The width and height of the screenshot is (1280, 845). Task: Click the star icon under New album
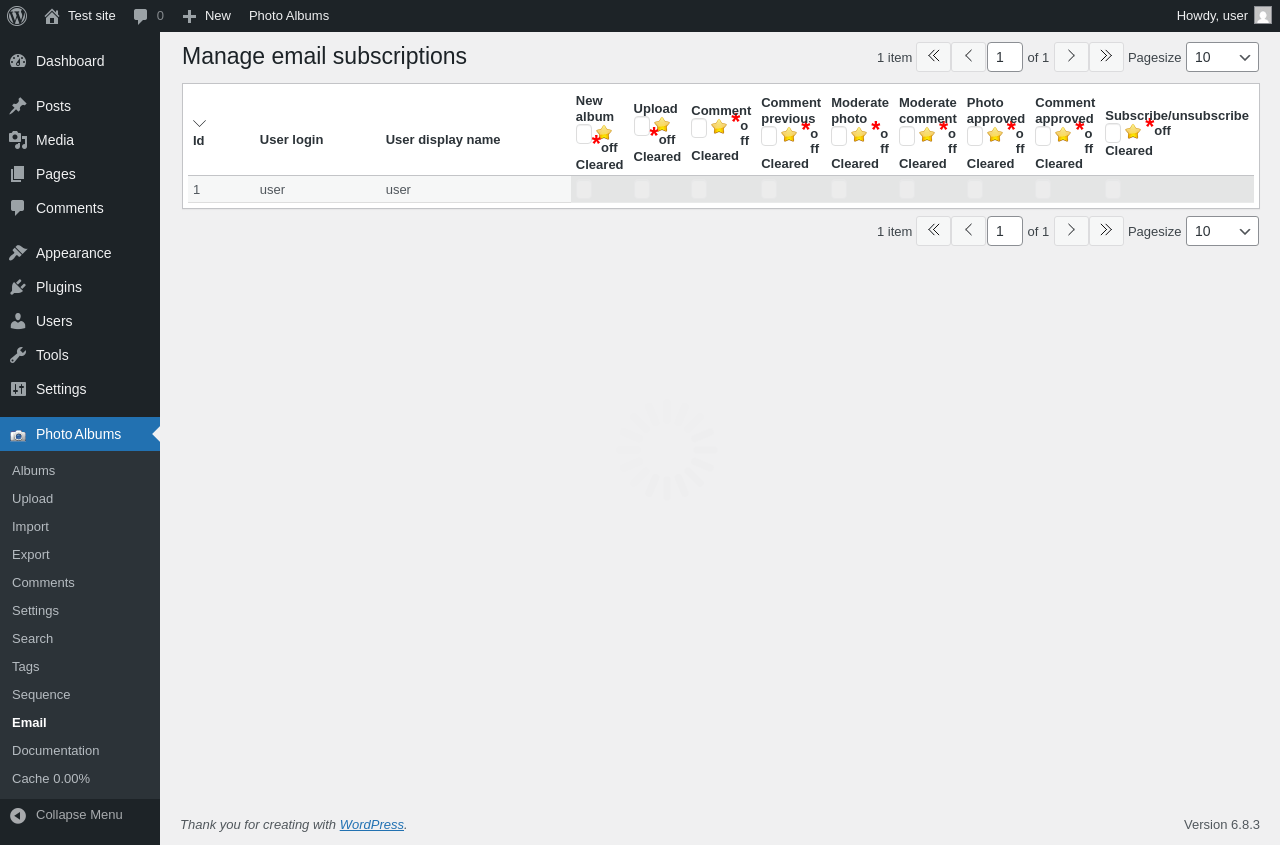604,132
